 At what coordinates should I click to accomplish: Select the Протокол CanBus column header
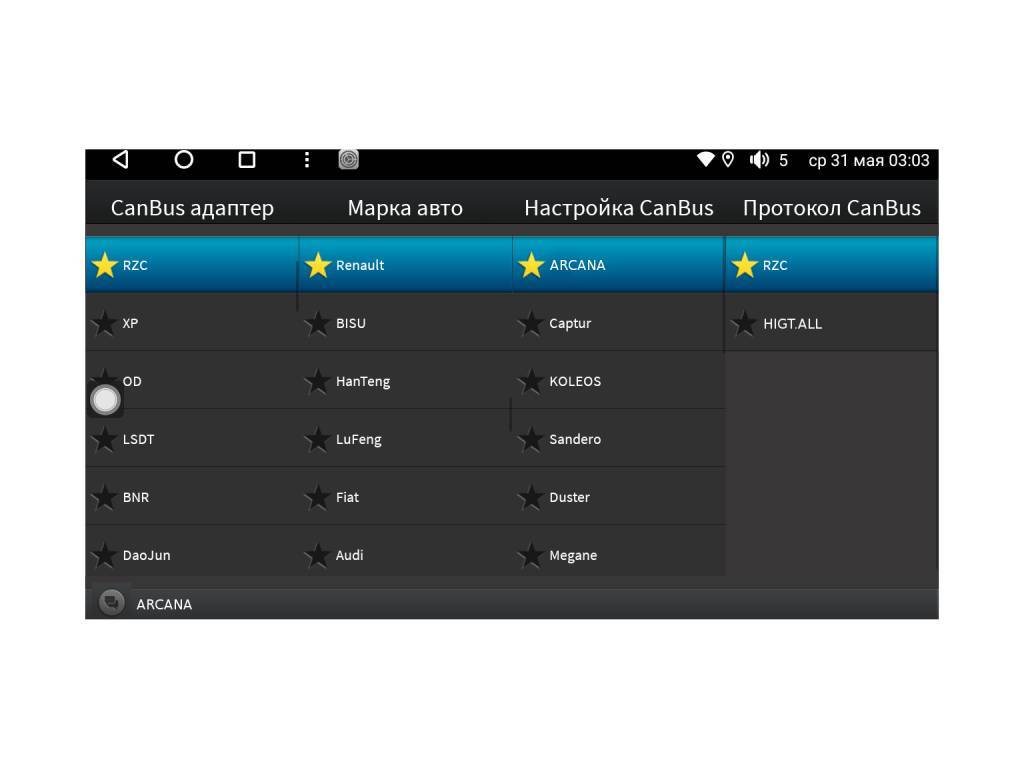tap(831, 208)
